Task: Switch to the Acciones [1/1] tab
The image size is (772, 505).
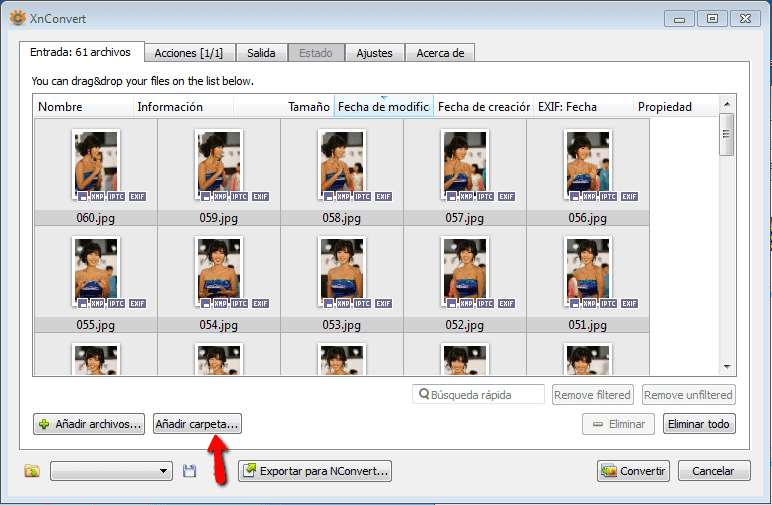Action: pos(189,53)
